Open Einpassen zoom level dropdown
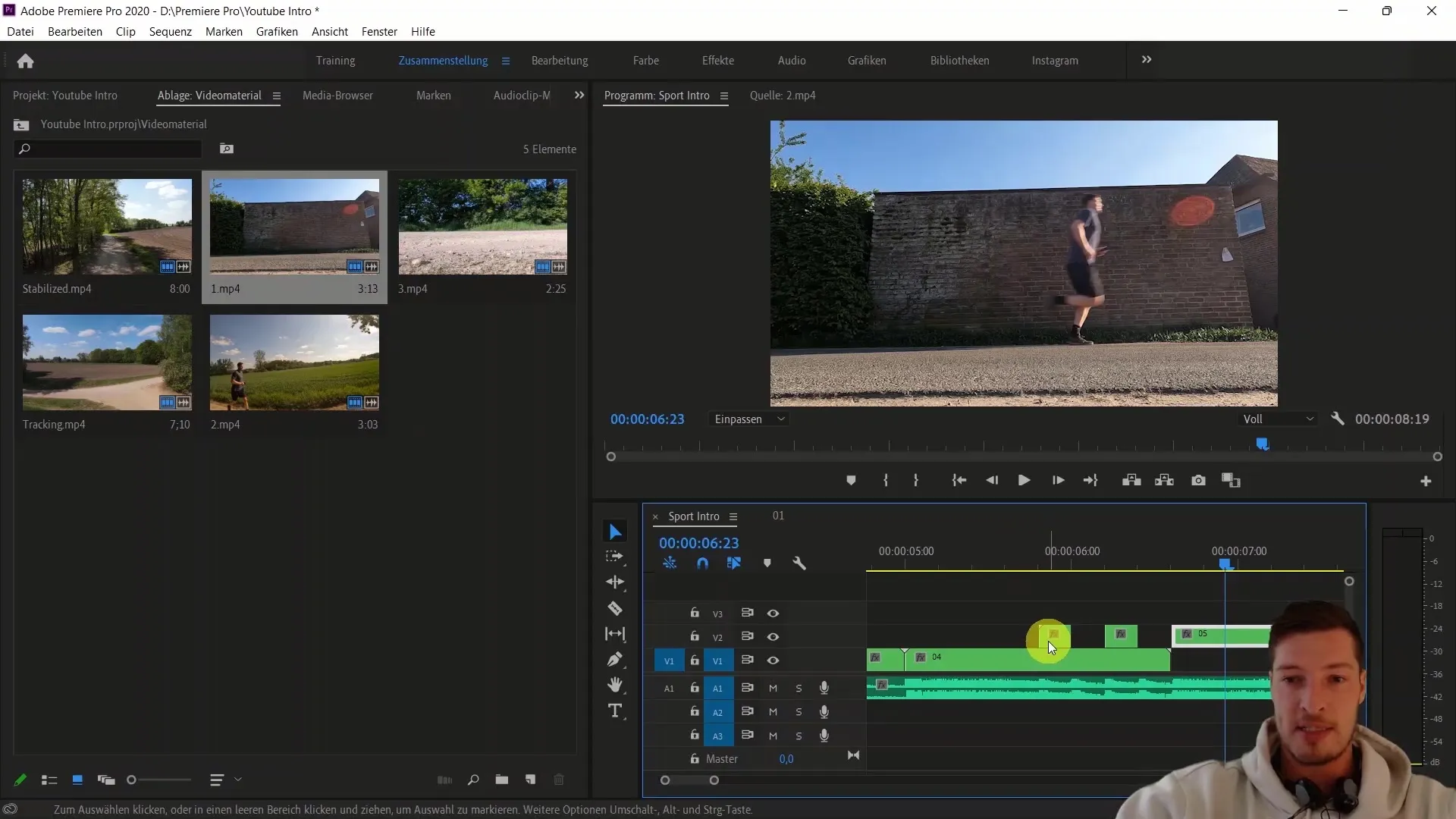This screenshot has width=1456, height=819. pyautogui.click(x=749, y=419)
